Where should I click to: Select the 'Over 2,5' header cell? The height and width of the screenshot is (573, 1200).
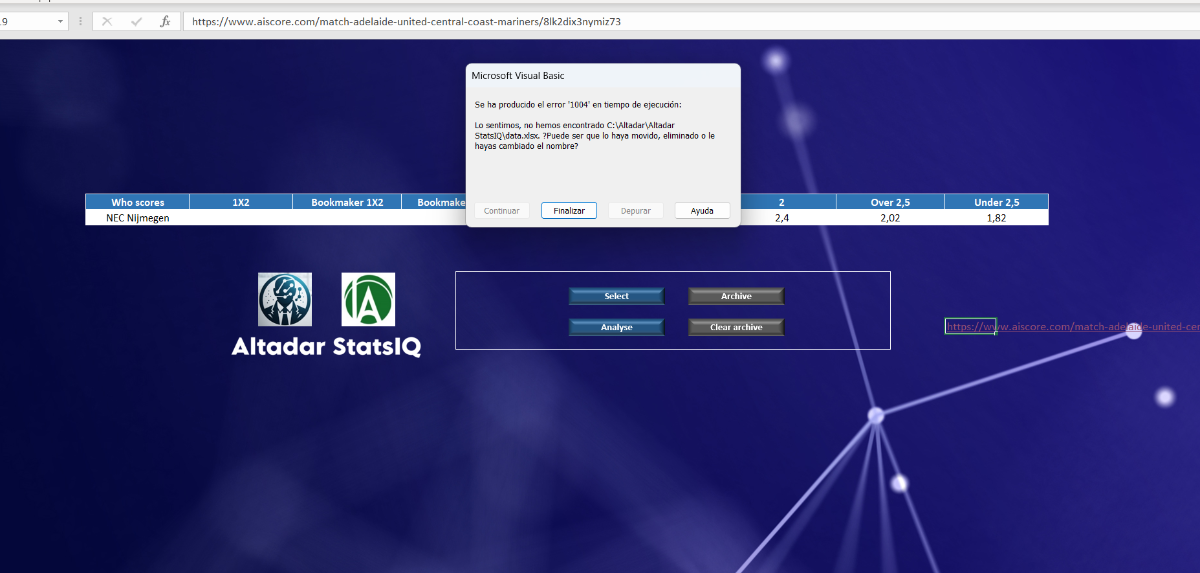tap(890, 202)
